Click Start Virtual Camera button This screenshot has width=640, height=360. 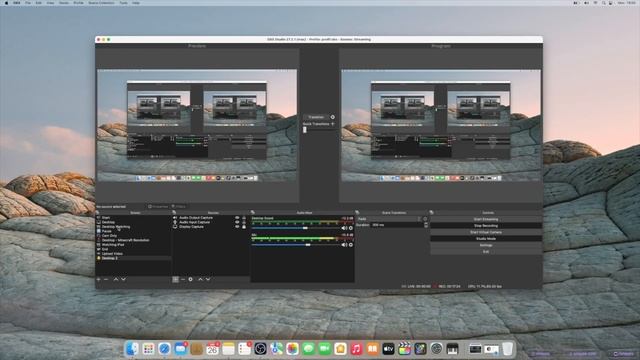click(486, 232)
